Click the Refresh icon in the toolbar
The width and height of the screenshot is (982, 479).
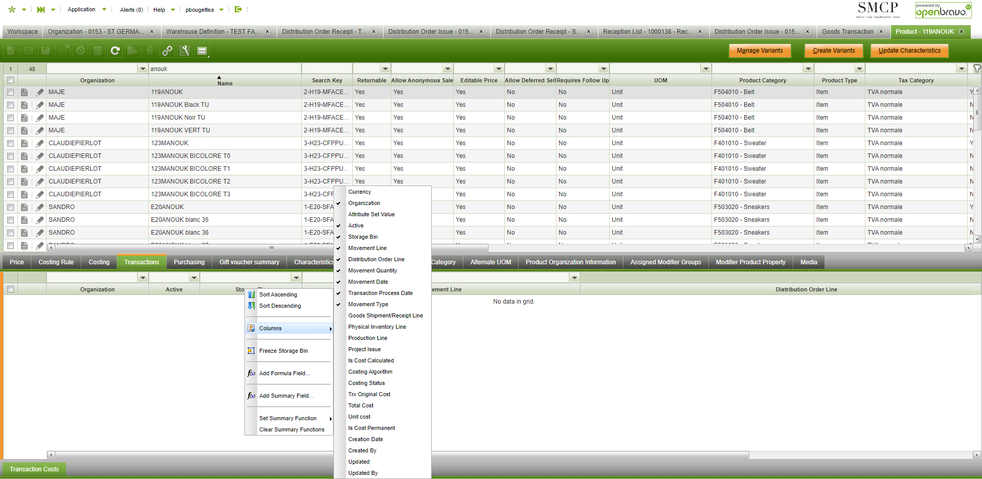click(115, 50)
